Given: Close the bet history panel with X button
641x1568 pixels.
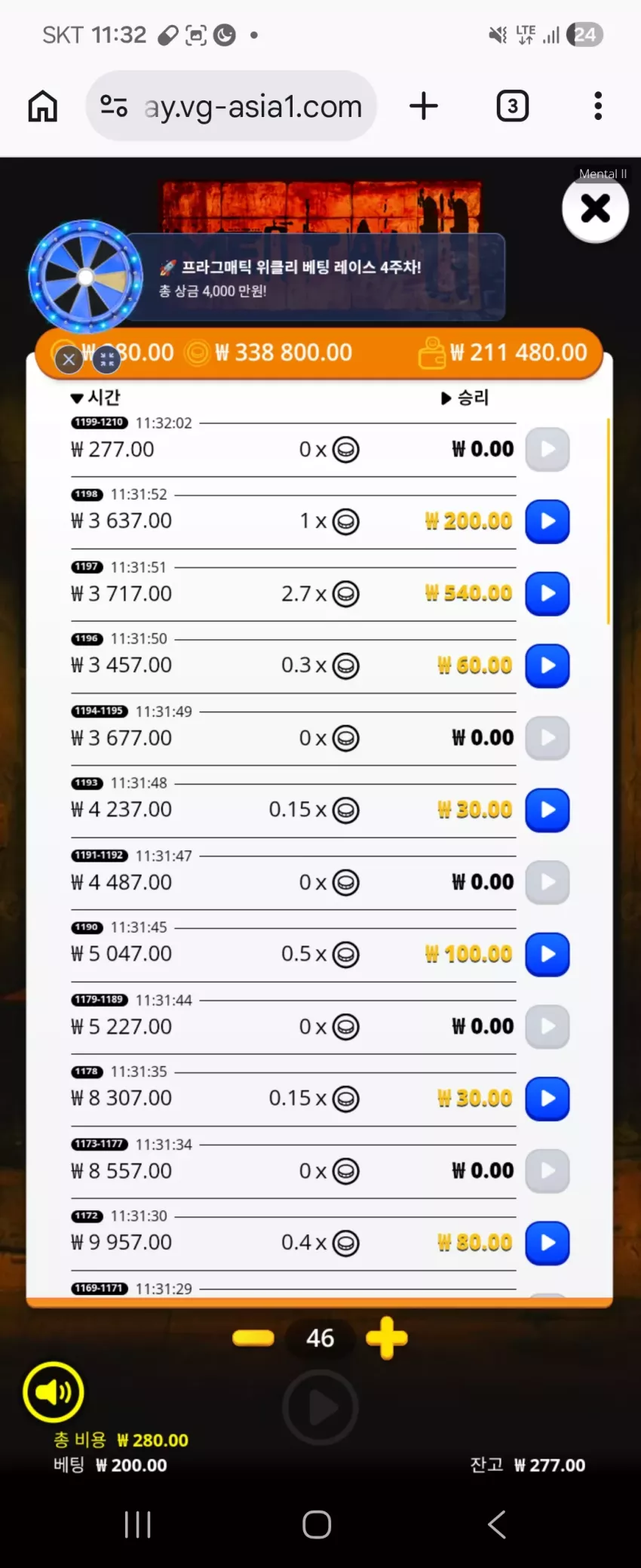Looking at the screenshot, I should (596, 208).
